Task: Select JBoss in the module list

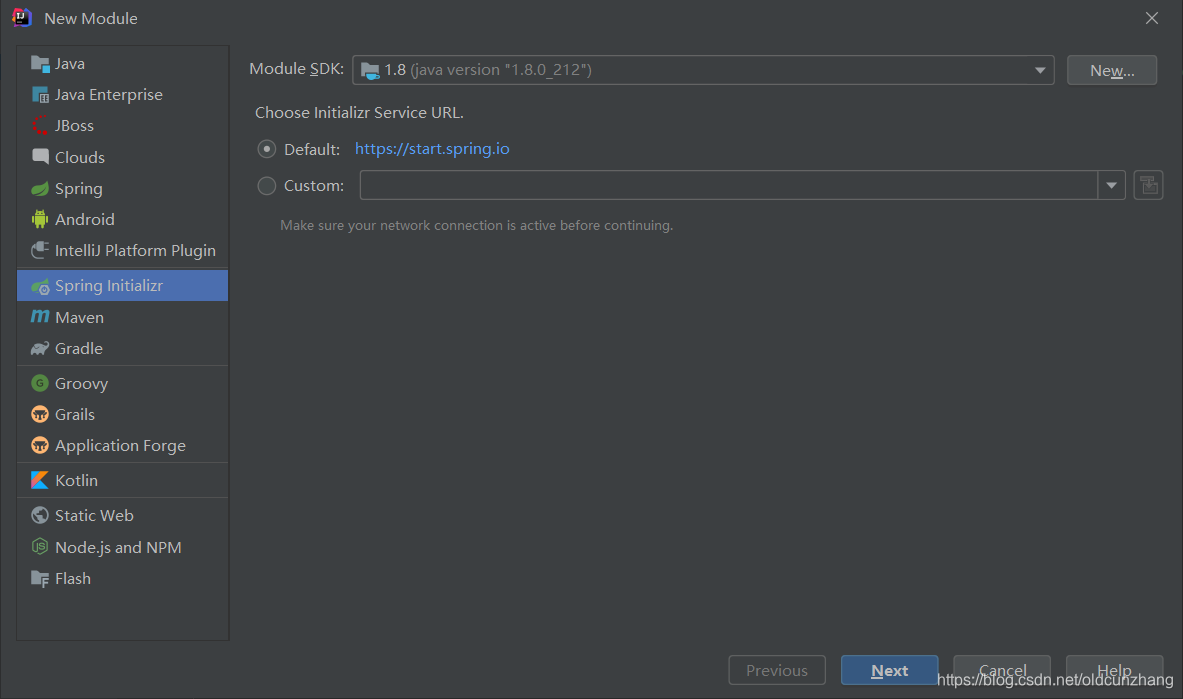Action: point(122,125)
